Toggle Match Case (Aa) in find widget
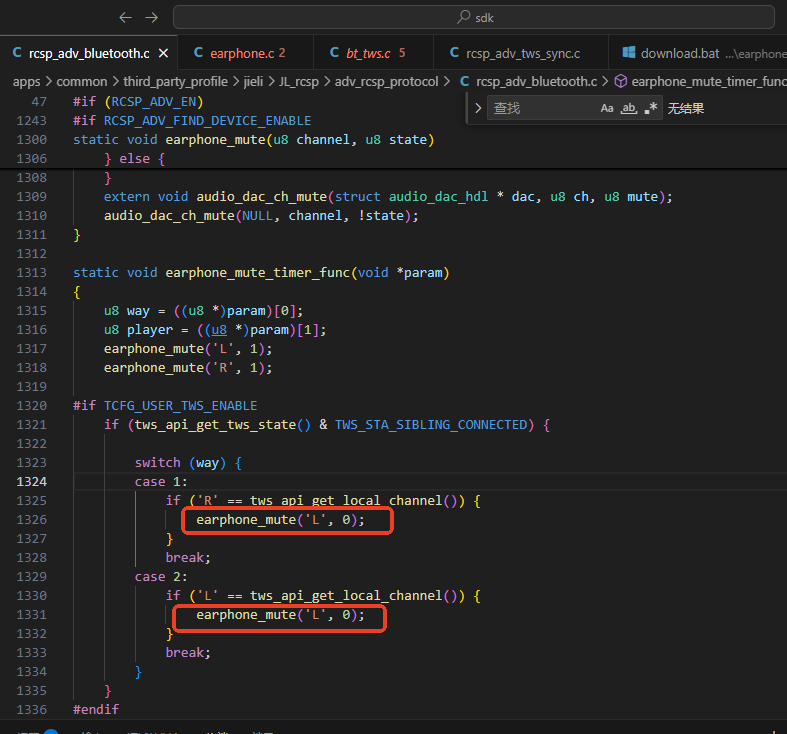 point(607,108)
